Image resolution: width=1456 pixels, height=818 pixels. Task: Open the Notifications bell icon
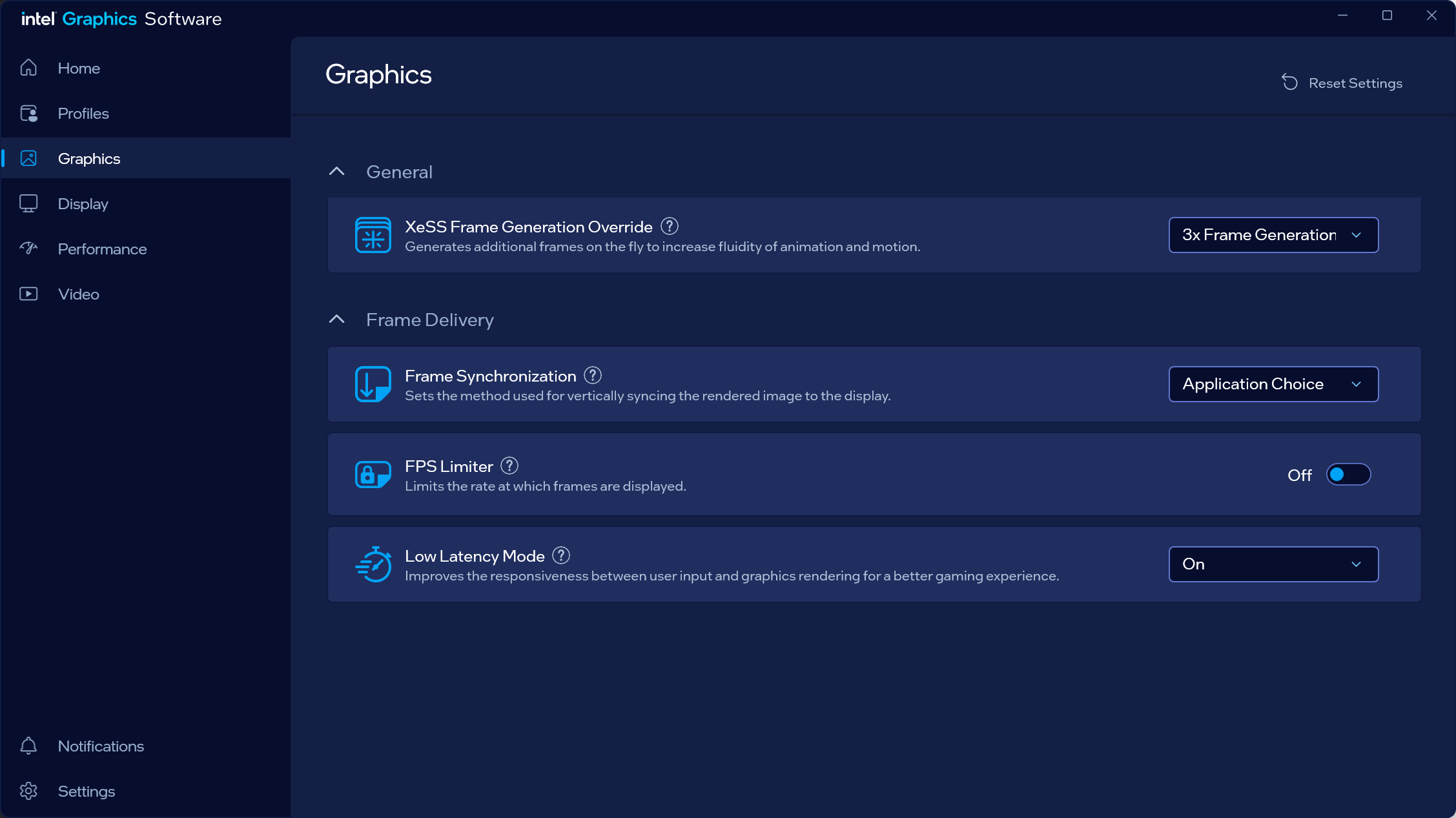28,746
